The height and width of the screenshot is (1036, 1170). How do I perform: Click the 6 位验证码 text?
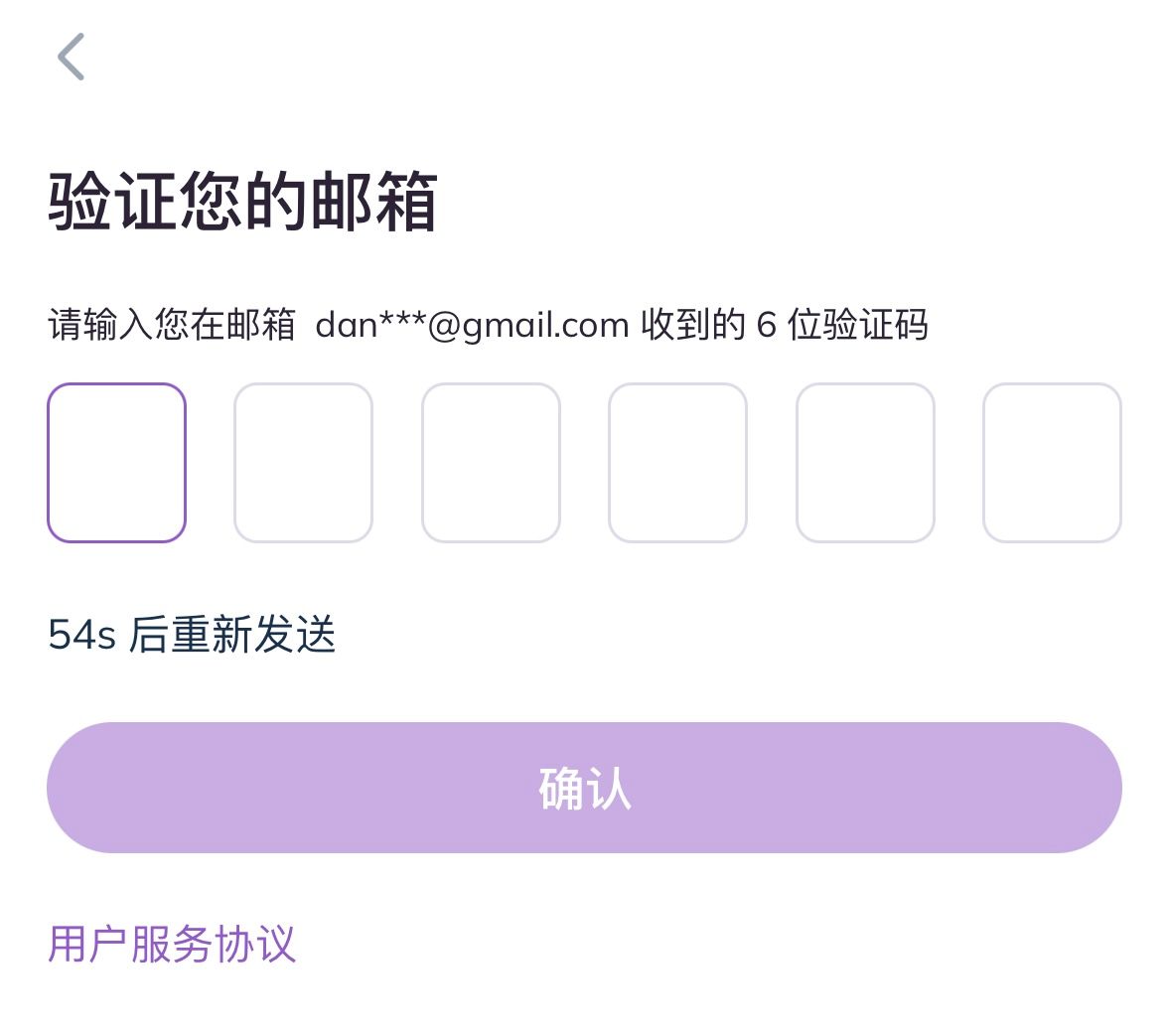842,325
